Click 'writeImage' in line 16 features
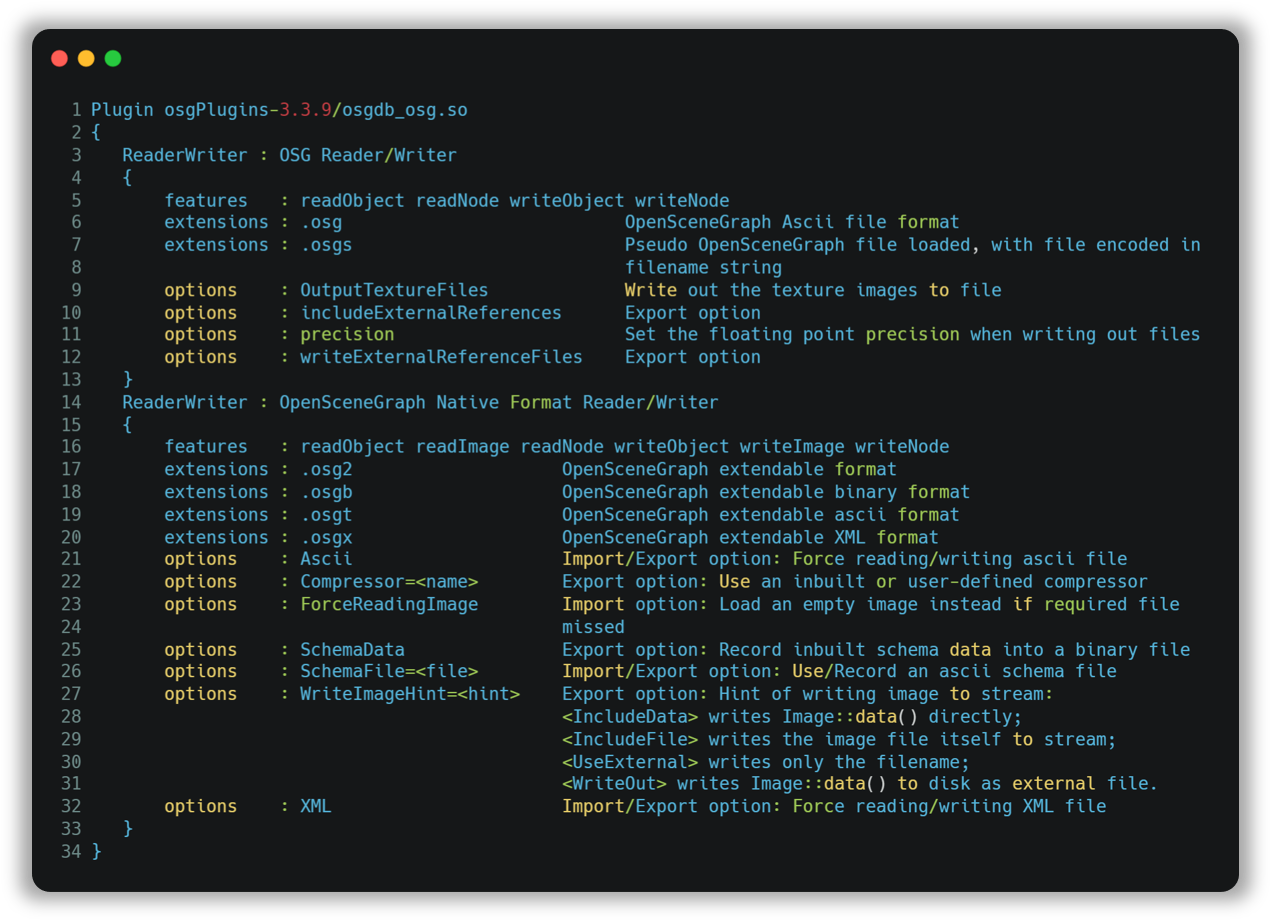This screenshot has width=1271, height=921. click(792, 446)
